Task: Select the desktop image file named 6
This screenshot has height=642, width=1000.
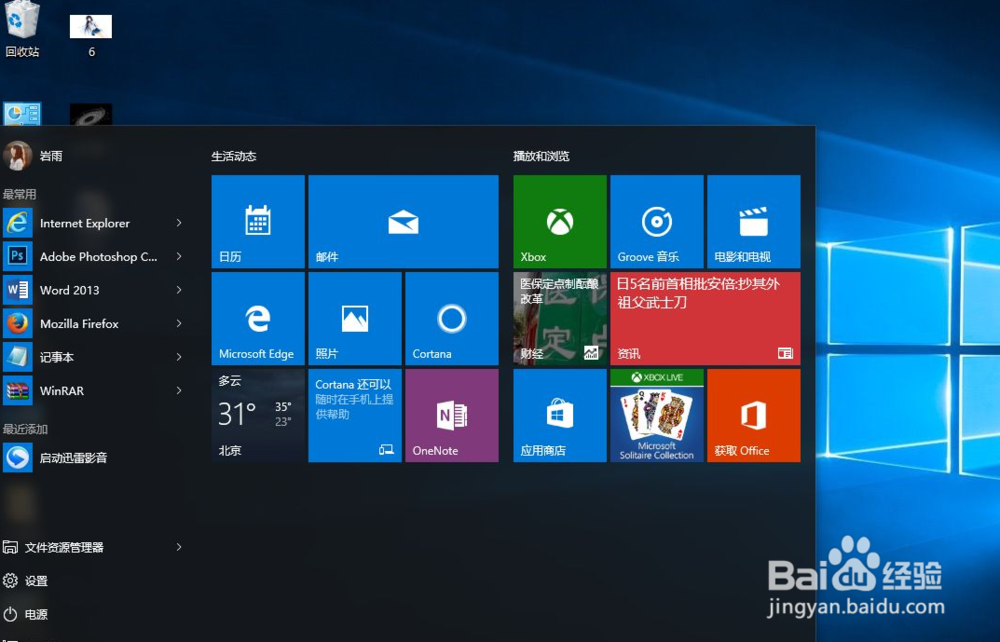Action: coord(91,36)
